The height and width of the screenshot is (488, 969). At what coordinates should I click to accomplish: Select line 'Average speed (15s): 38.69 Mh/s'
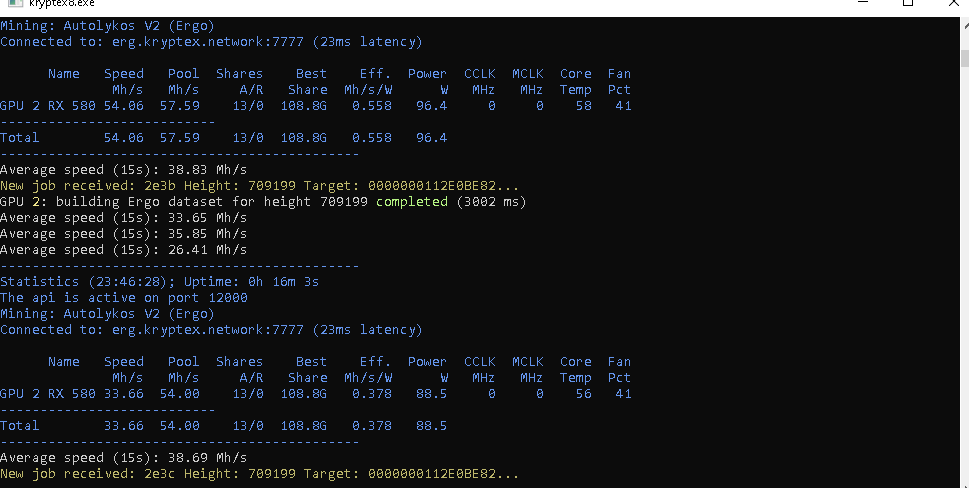coord(124,458)
